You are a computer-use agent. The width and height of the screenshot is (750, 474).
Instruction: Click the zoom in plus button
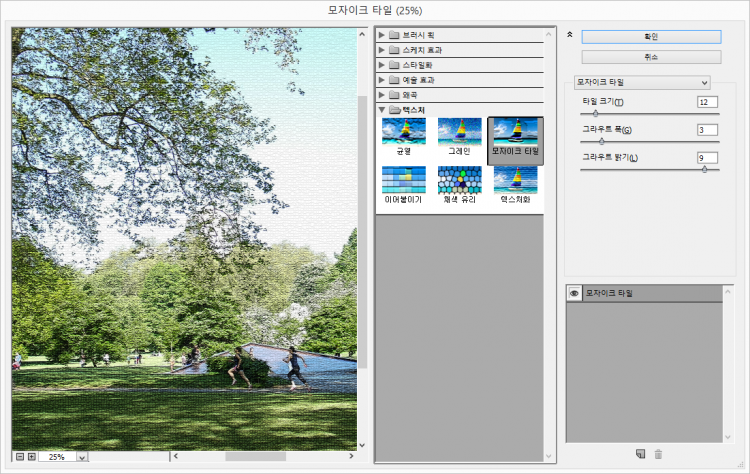pyautogui.click(x=31, y=457)
